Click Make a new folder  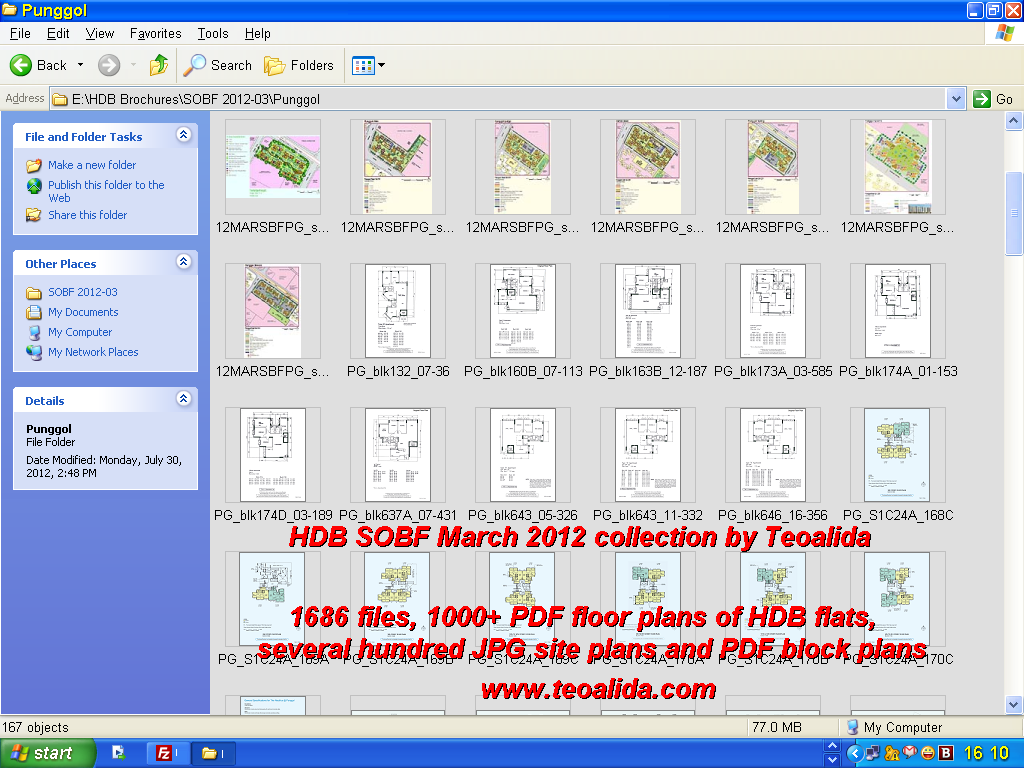[92, 165]
